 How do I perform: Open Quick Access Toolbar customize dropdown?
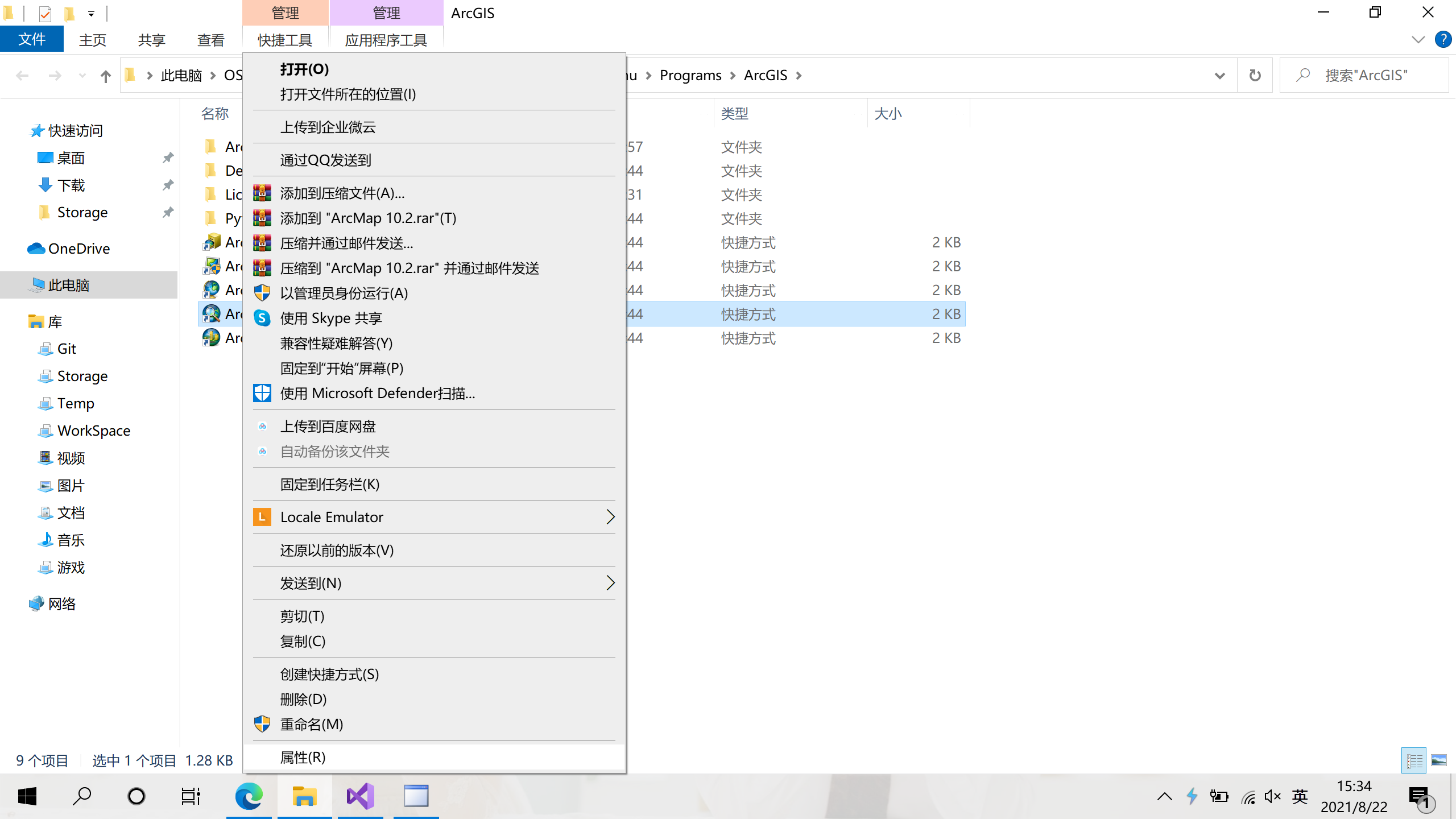point(91,14)
